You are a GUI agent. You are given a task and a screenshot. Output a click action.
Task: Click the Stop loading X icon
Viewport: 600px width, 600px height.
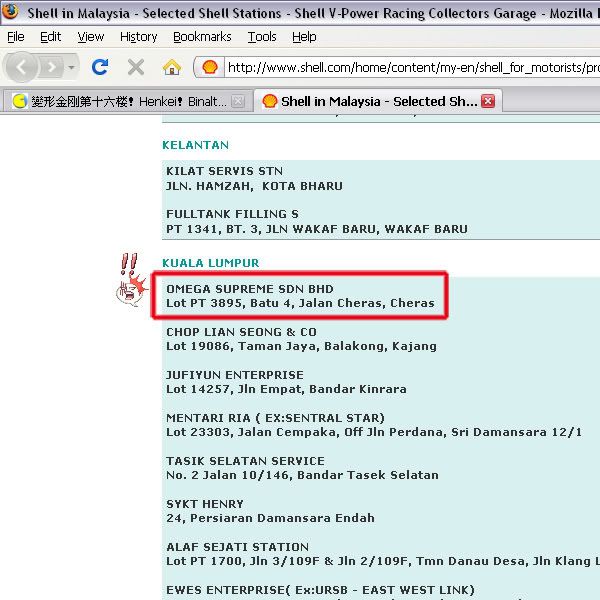pyautogui.click(x=136, y=68)
